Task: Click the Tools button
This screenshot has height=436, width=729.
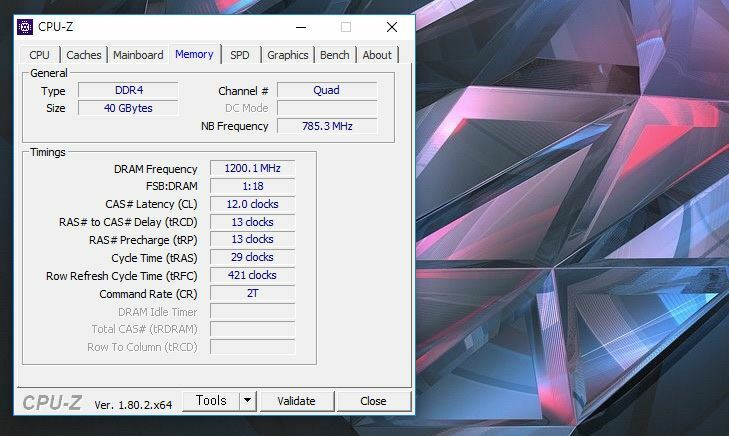Action: (x=211, y=401)
